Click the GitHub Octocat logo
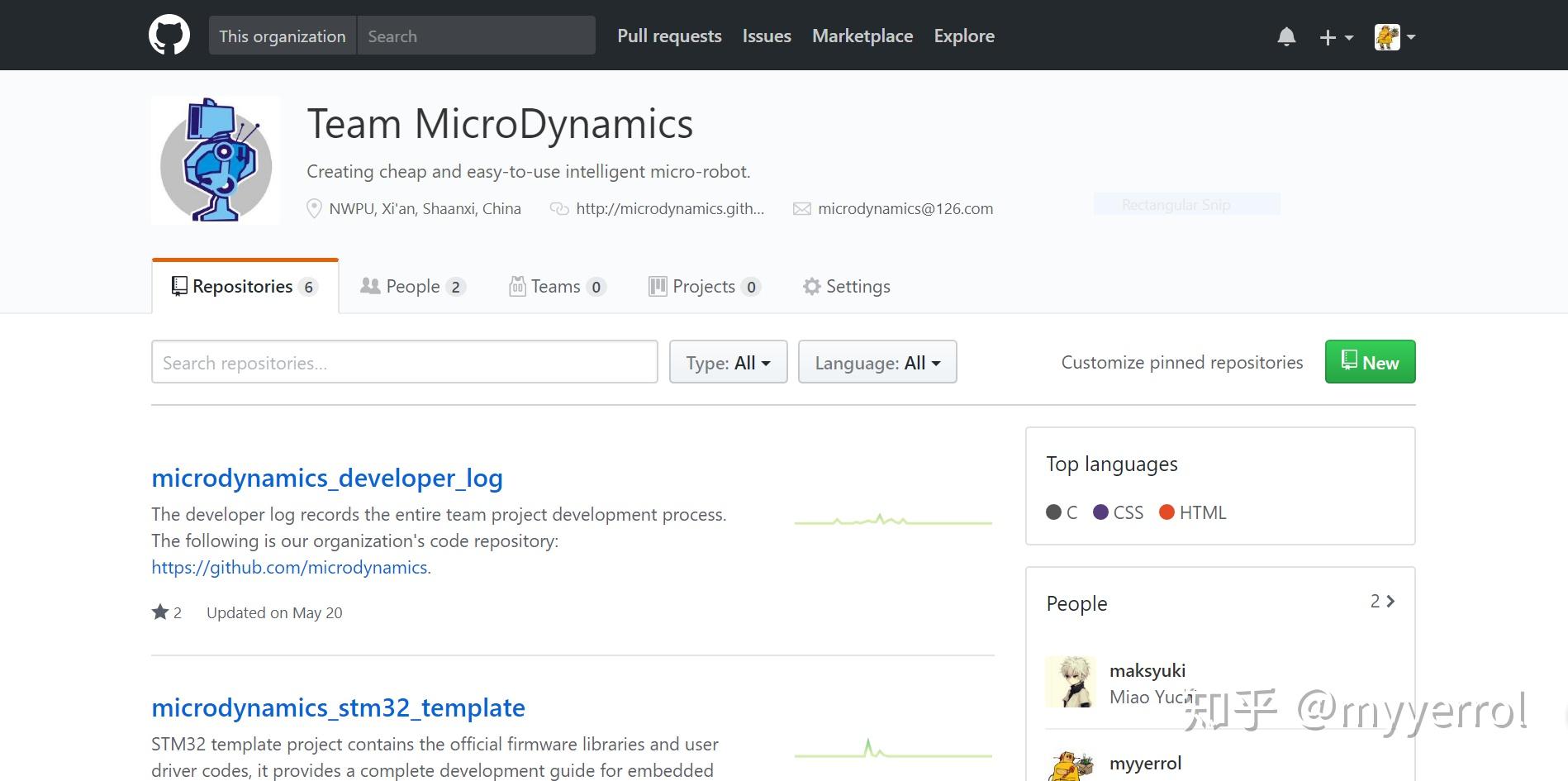Image resolution: width=1568 pixels, height=781 pixels. pyautogui.click(x=169, y=36)
